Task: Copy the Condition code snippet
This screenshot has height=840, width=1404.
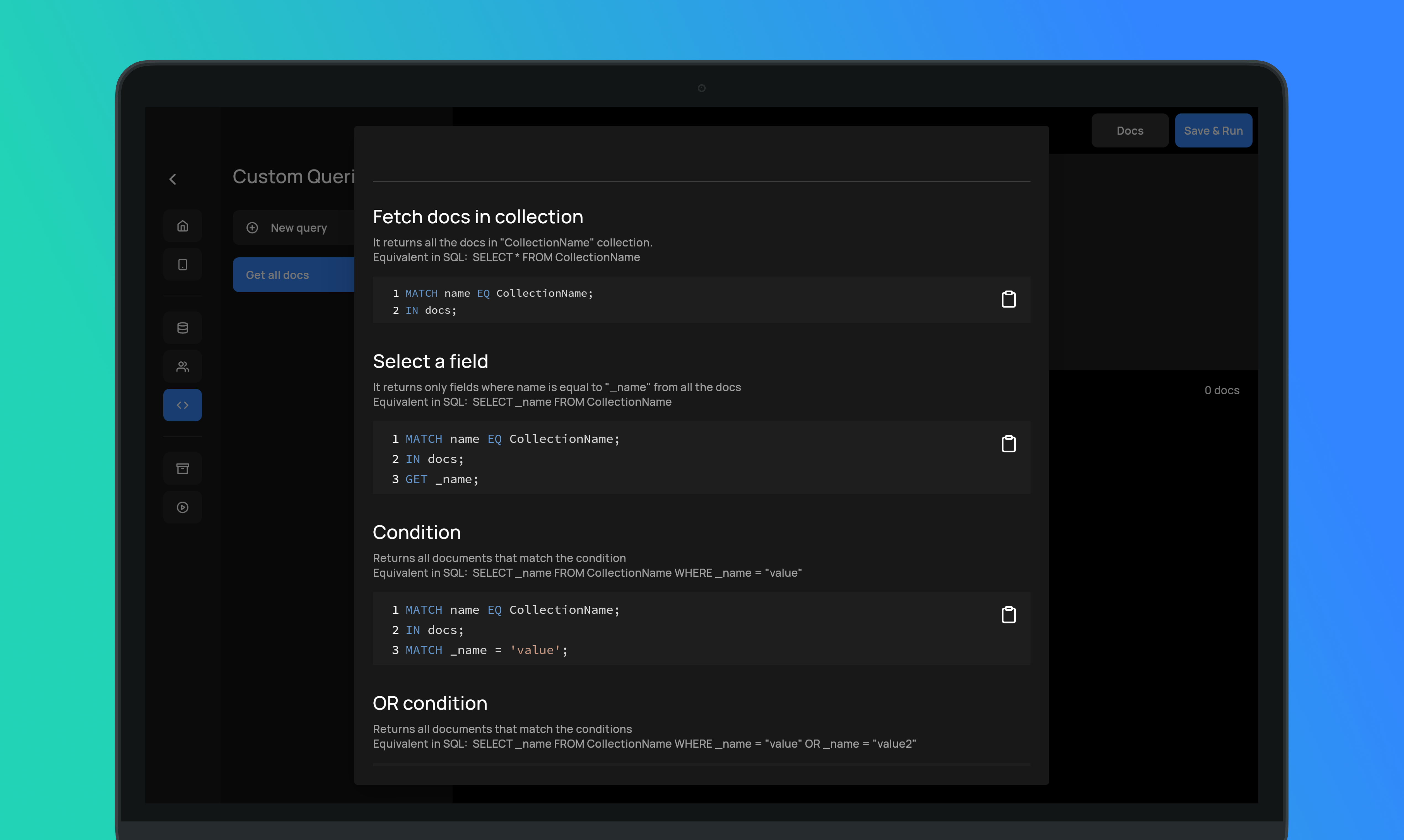Action: click(x=1008, y=614)
